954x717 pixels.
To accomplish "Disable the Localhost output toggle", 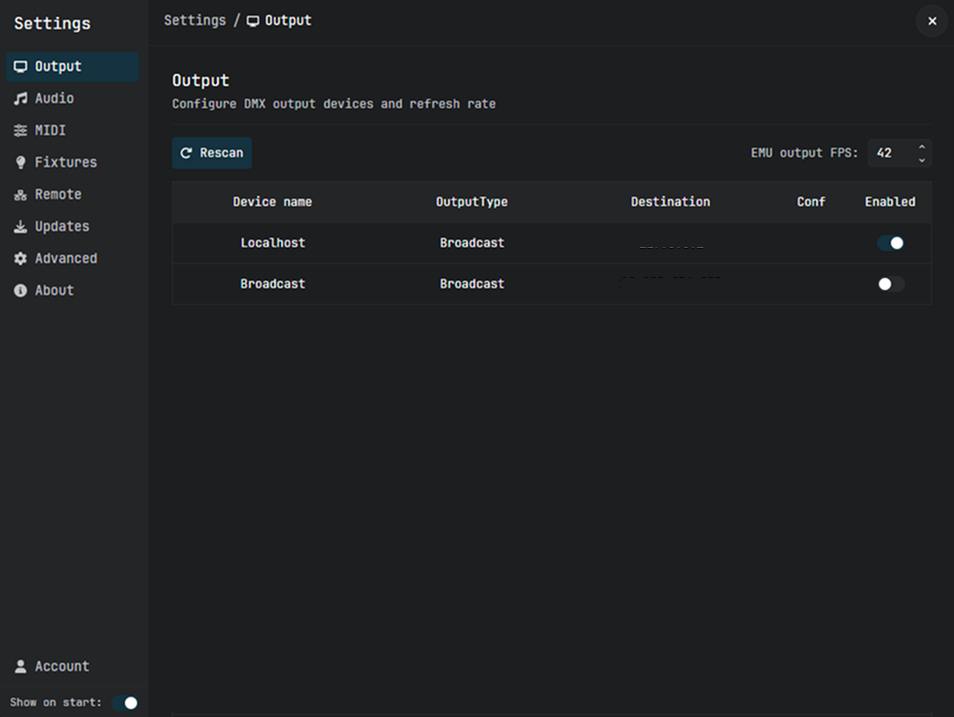I will pos(890,243).
